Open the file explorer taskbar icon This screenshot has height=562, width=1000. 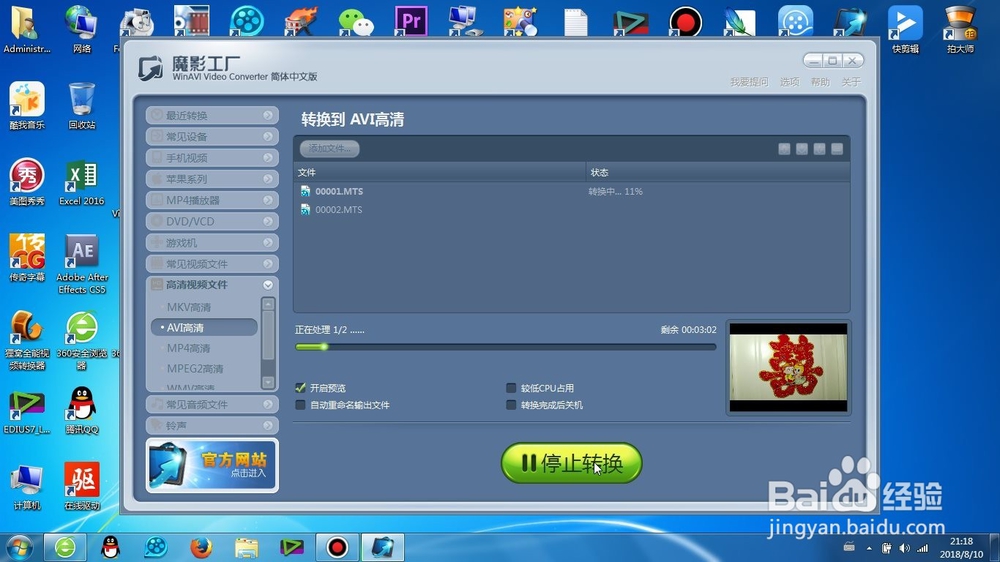click(247, 547)
